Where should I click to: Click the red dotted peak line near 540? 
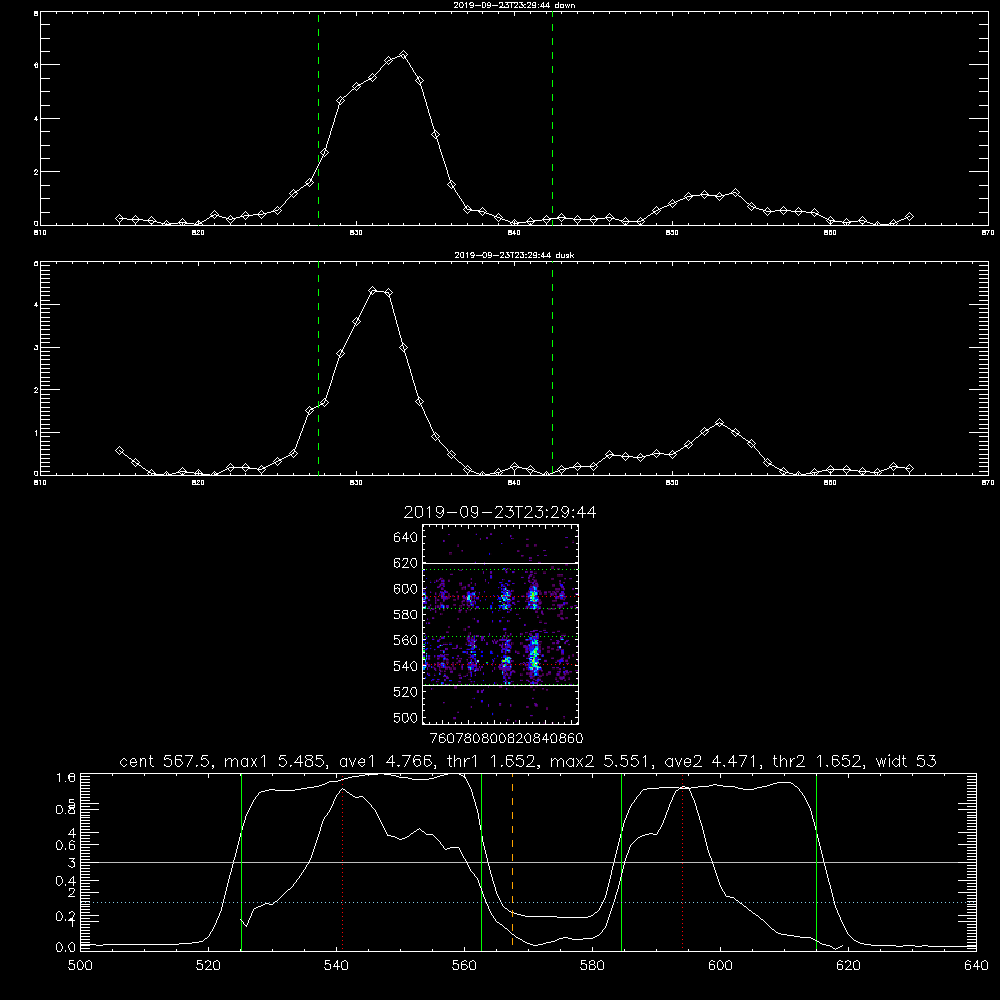[342, 861]
